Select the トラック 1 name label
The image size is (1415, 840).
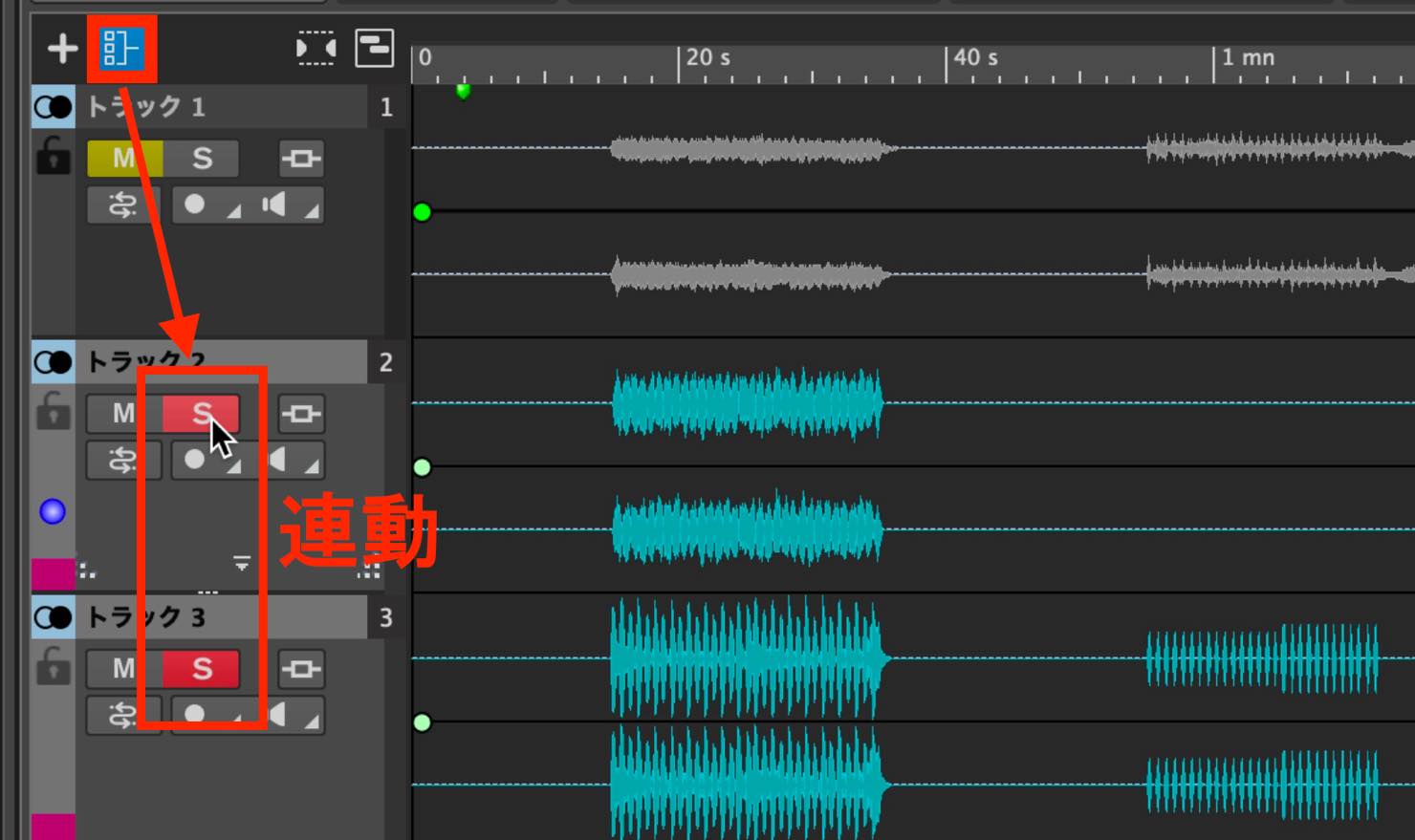click(146, 107)
